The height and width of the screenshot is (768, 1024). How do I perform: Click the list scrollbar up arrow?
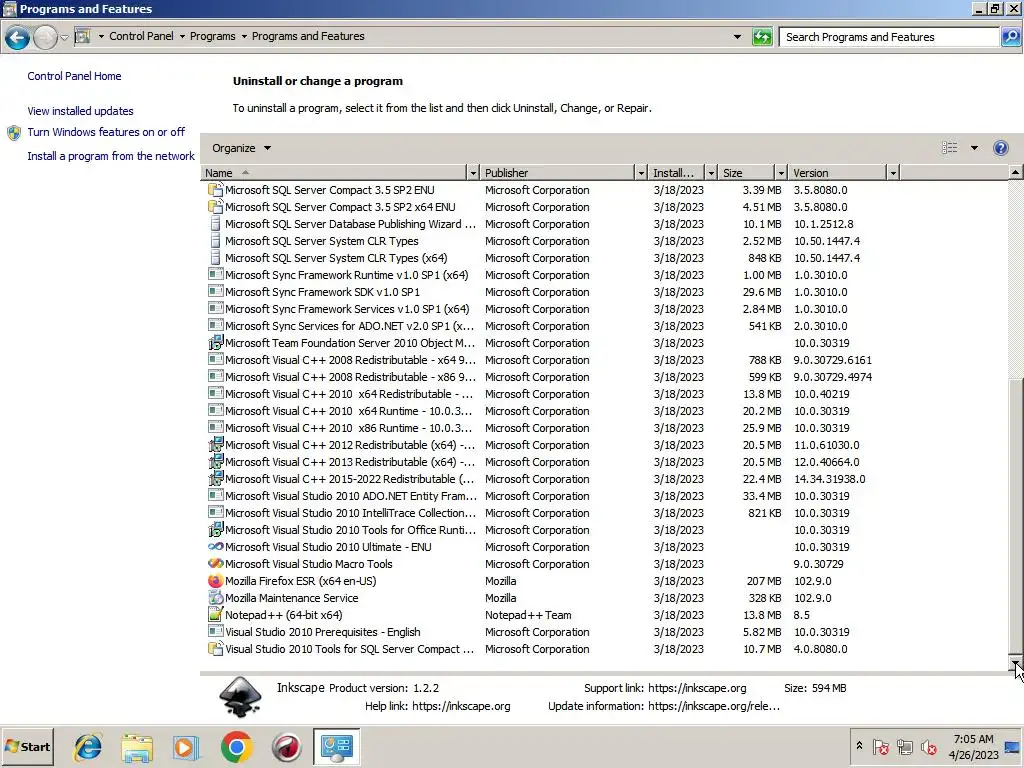tap(1015, 173)
